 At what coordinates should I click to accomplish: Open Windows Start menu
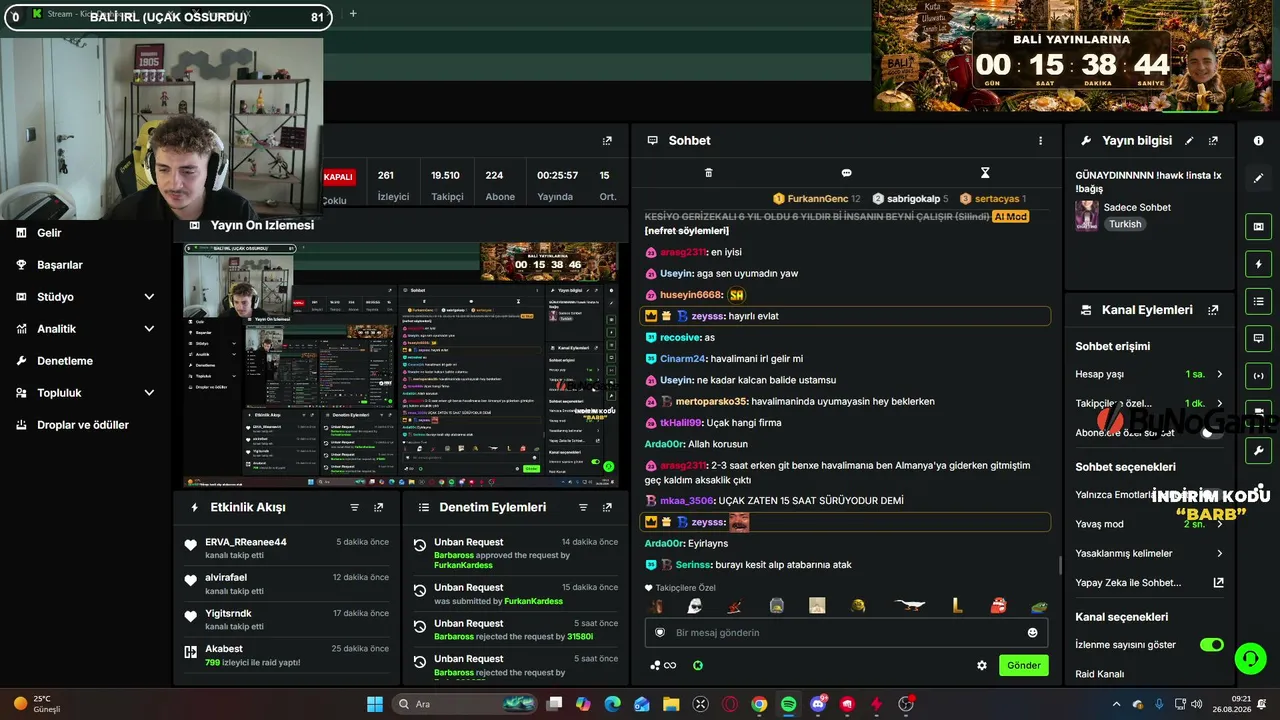[x=375, y=704]
